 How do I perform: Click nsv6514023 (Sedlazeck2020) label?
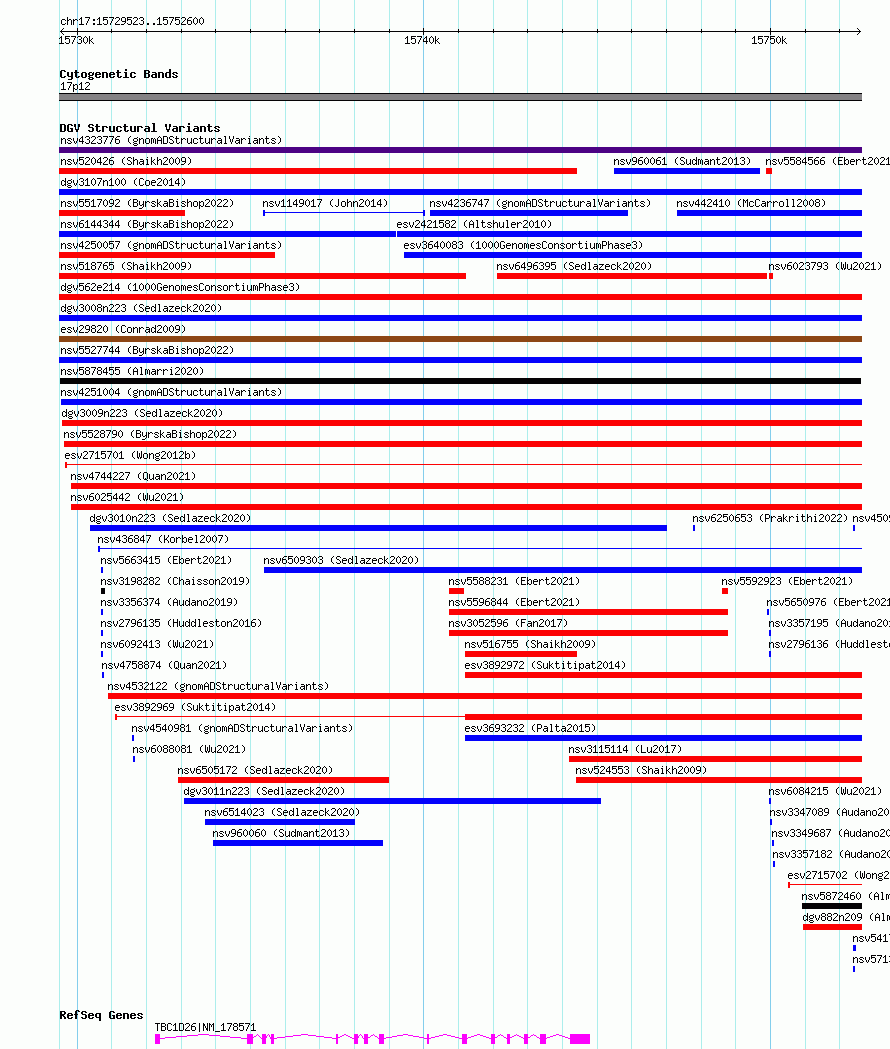tap(282, 812)
